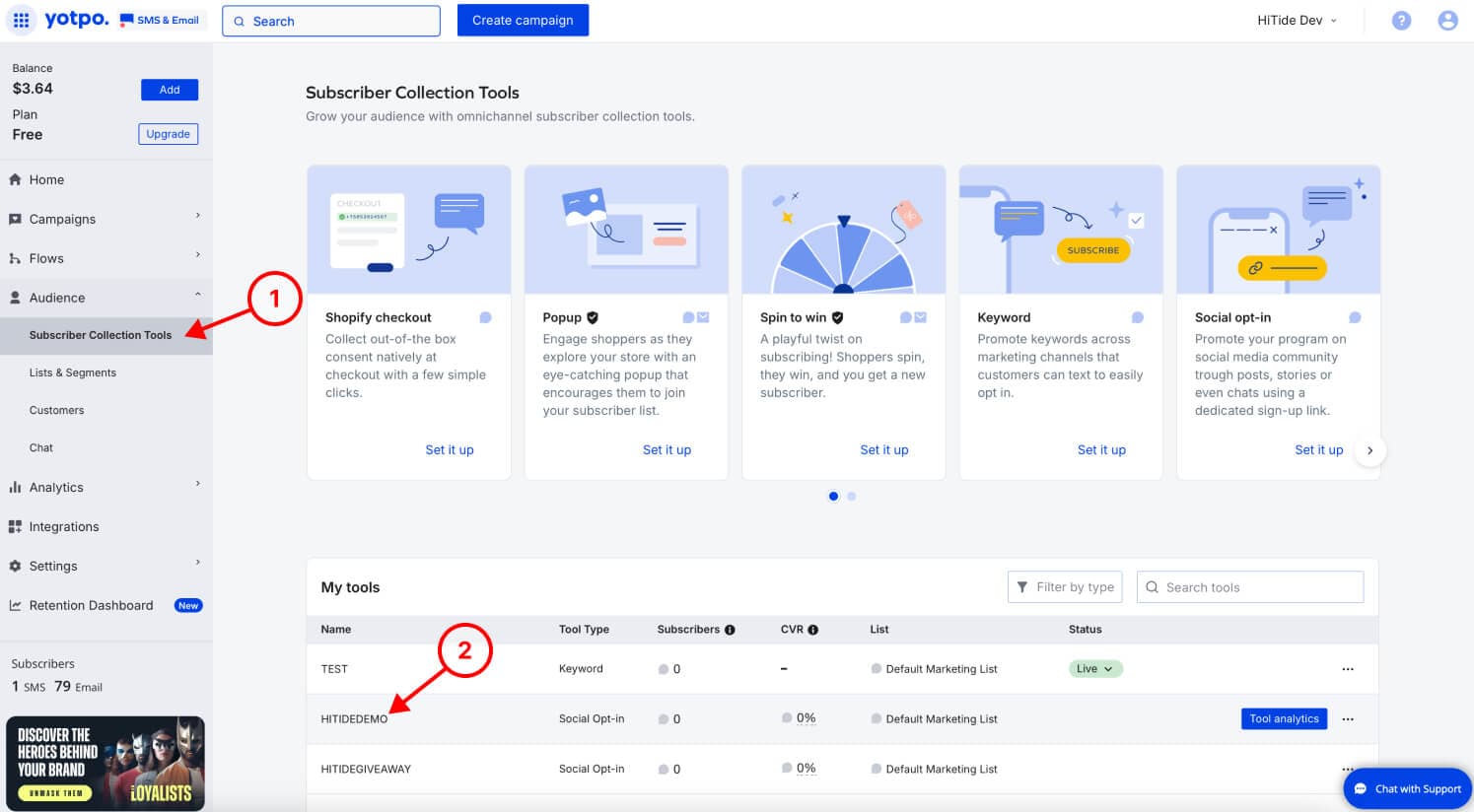
Task: Click the Popup verified badge icon
Action: tap(593, 317)
